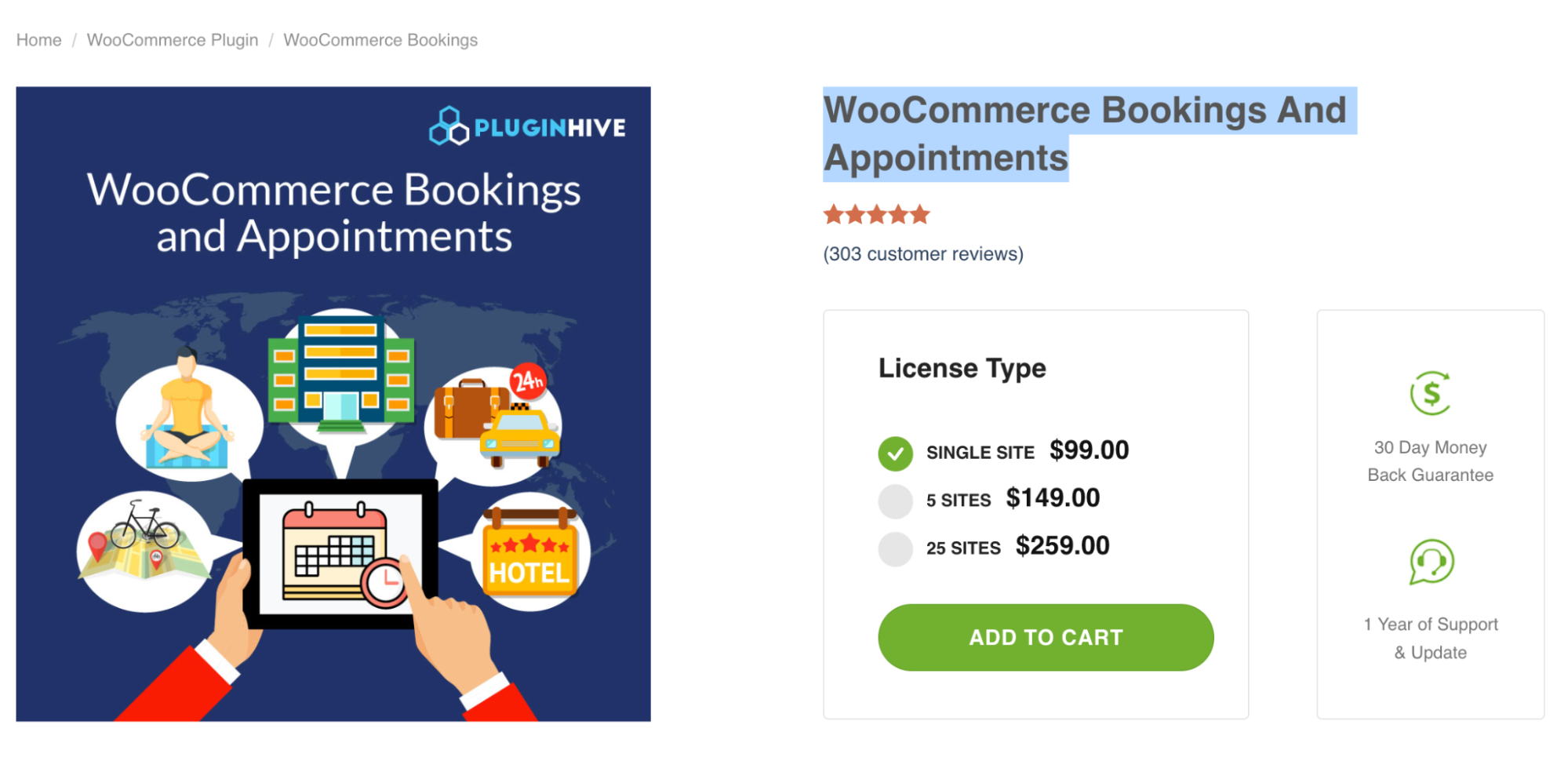Image resolution: width=1568 pixels, height=772 pixels.
Task: Navigate to WooCommerce Plugin breadcrumb
Action: [x=172, y=39]
